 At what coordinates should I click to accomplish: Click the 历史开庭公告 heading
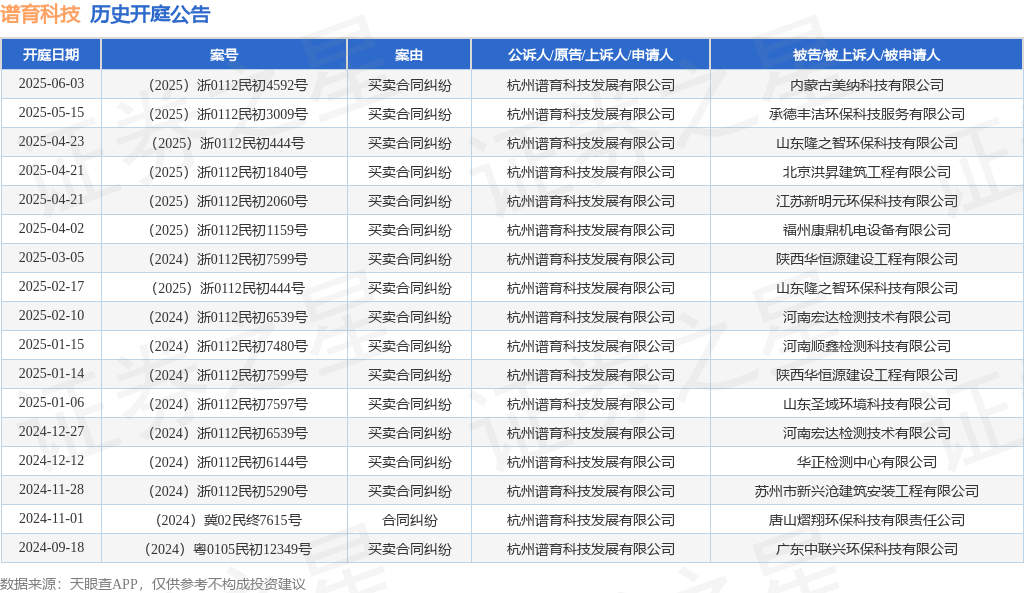pos(150,14)
